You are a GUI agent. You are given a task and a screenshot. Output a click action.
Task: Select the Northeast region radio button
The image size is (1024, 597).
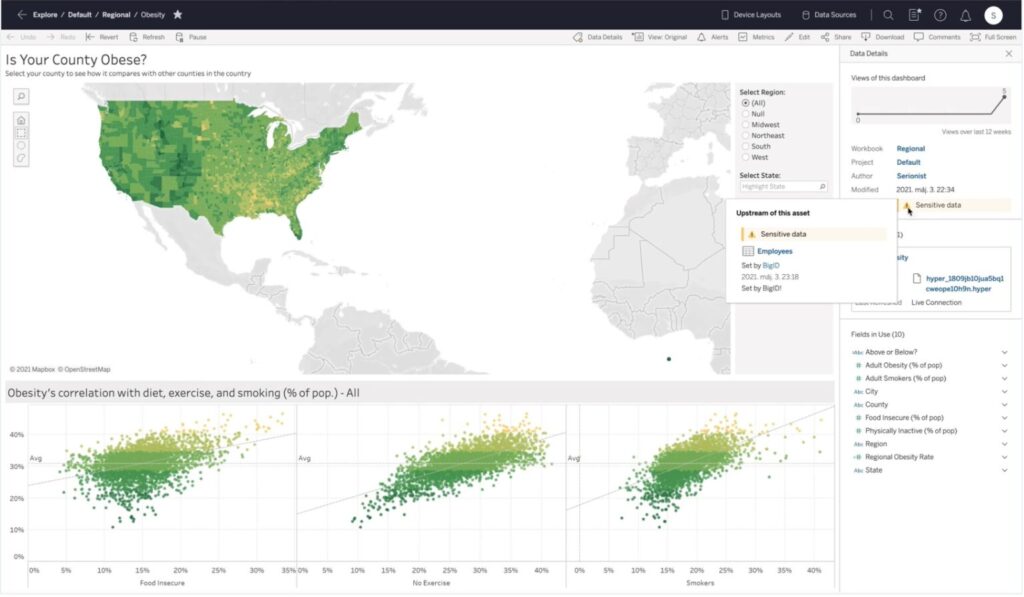click(746, 136)
